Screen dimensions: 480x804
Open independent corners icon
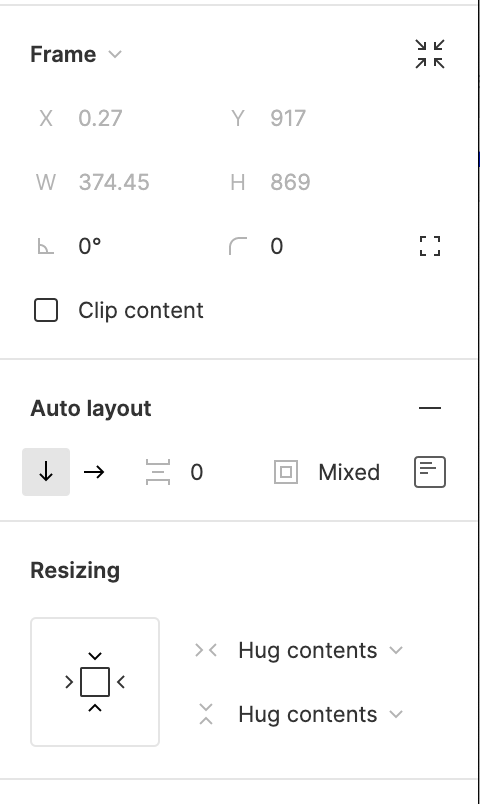click(430, 246)
